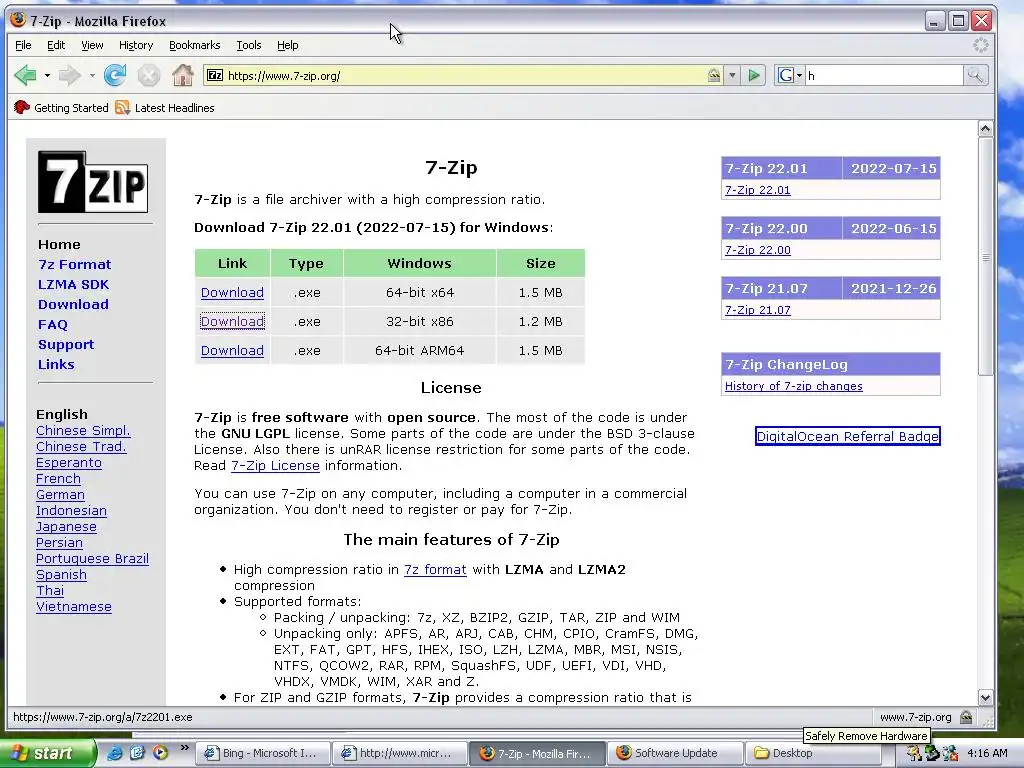The width and height of the screenshot is (1024, 768).
Task: Click in the URL address field
Action: (x=465, y=76)
